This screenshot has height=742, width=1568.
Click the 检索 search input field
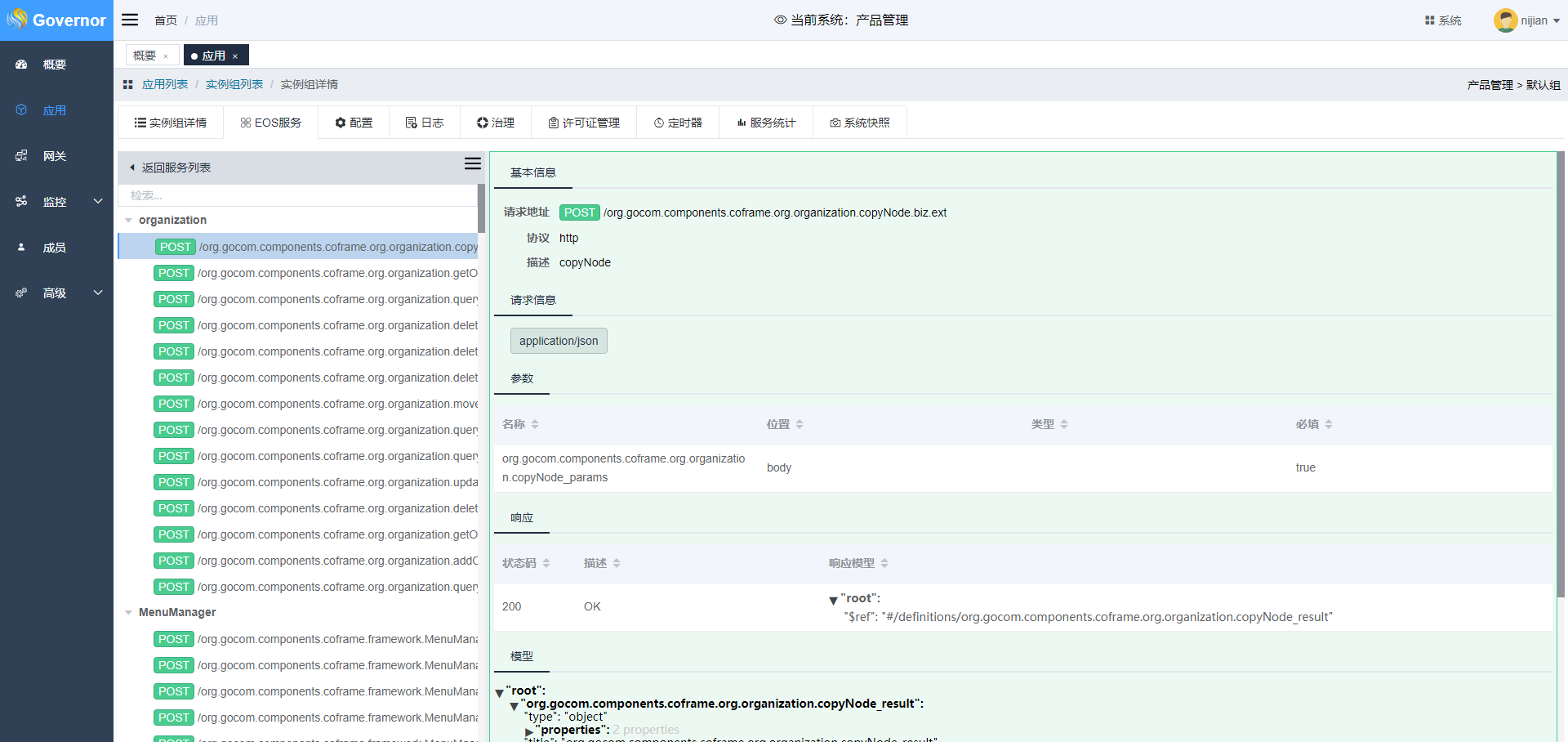point(297,195)
